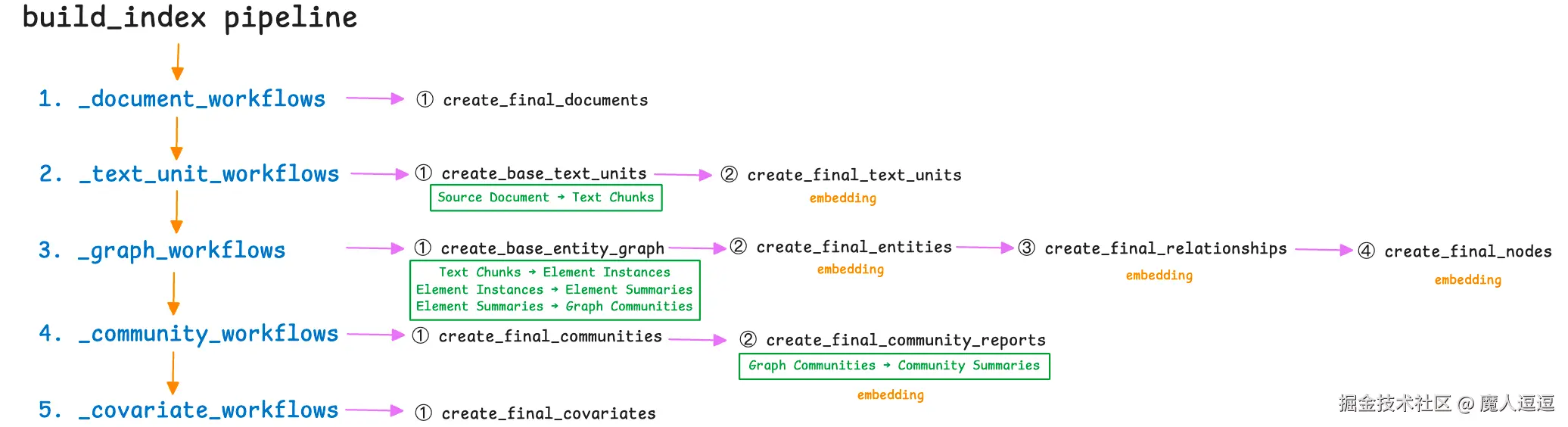Select "create_final_community_reports" label
This screenshot has width=1568, height=427.
coord(905,340)
